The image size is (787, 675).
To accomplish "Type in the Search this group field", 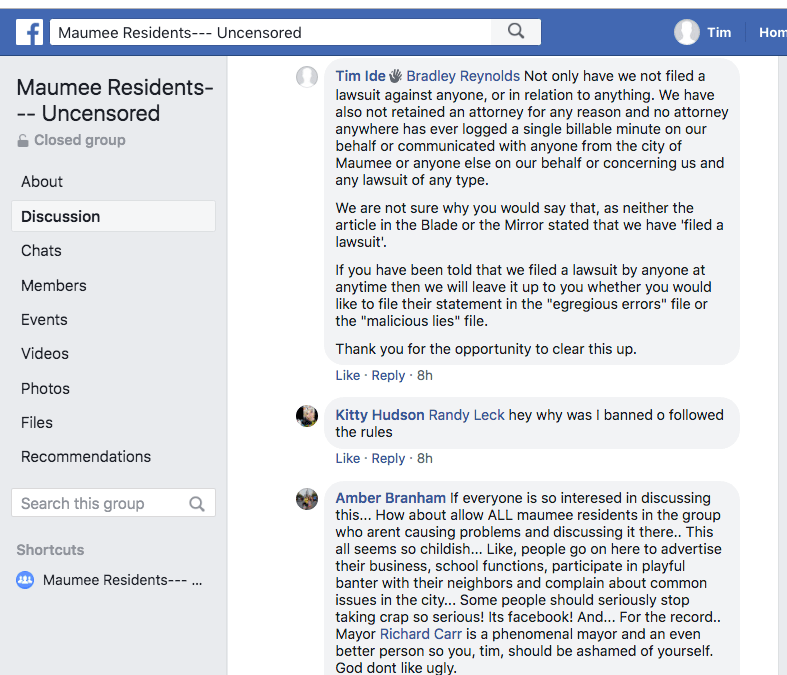I will click(100, 504).
